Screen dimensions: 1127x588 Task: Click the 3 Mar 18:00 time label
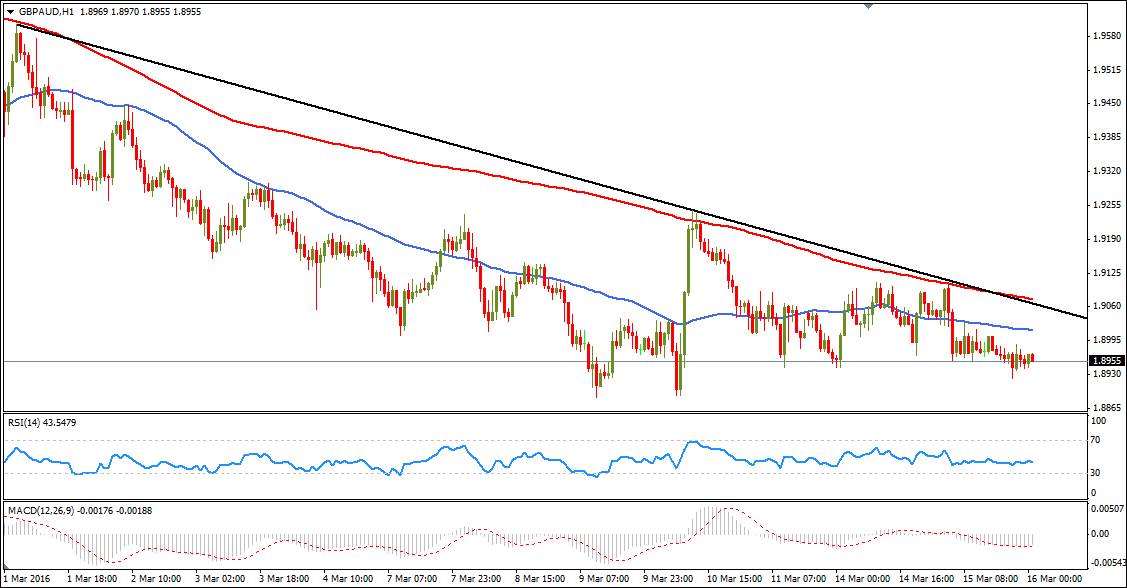pos(284,579)
